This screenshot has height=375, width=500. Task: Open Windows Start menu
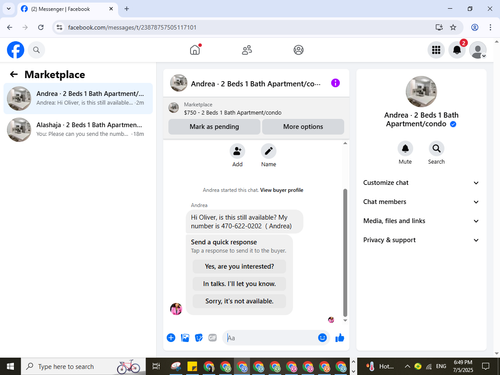tap(10, 367)
